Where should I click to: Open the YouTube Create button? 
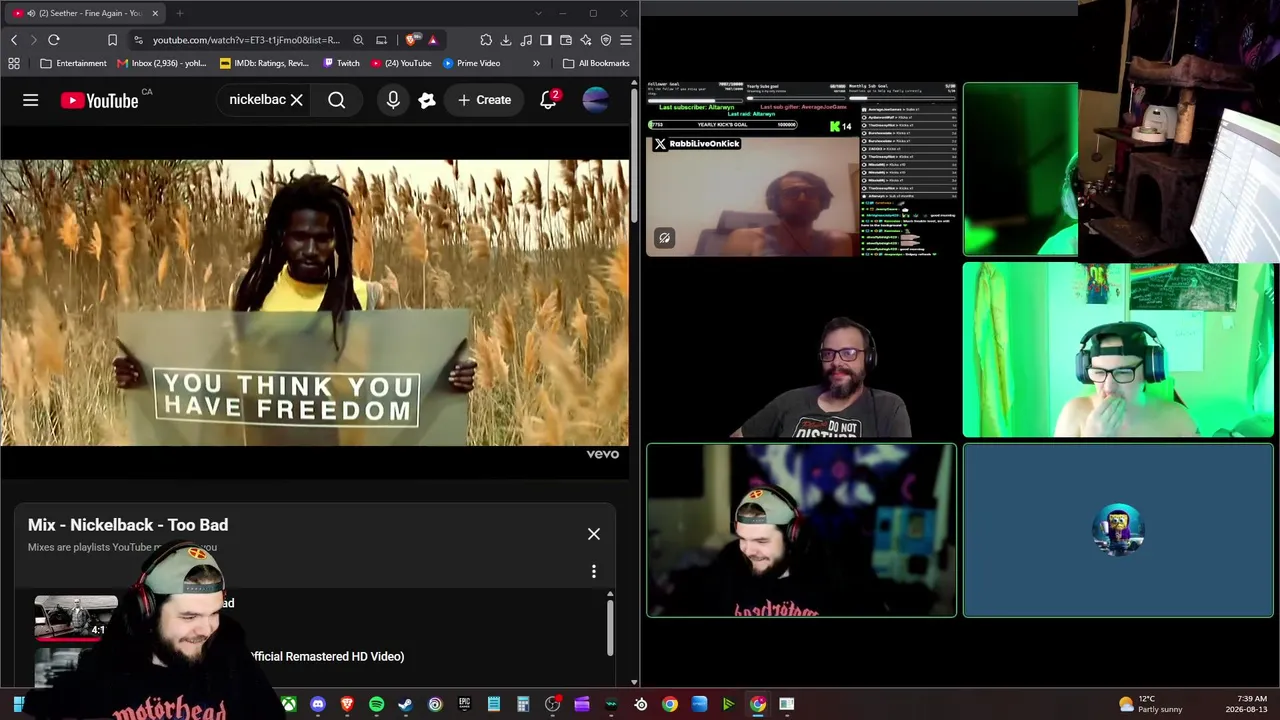(484, 100)
